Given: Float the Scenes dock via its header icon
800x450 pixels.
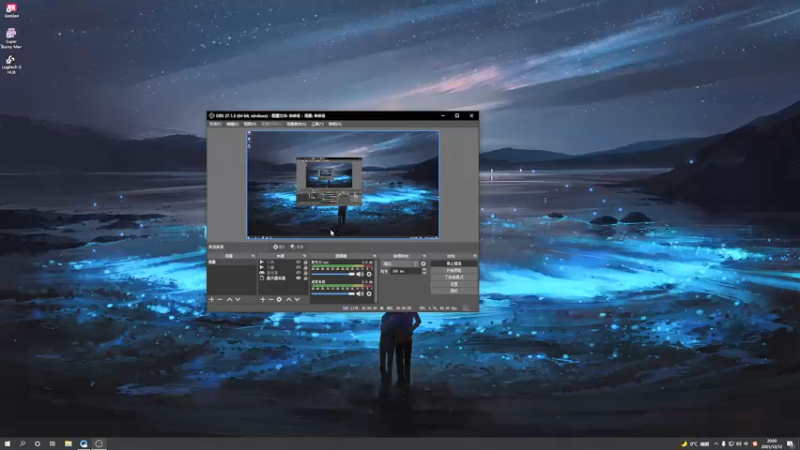Looking at the screenshot, I should [253, 256].
